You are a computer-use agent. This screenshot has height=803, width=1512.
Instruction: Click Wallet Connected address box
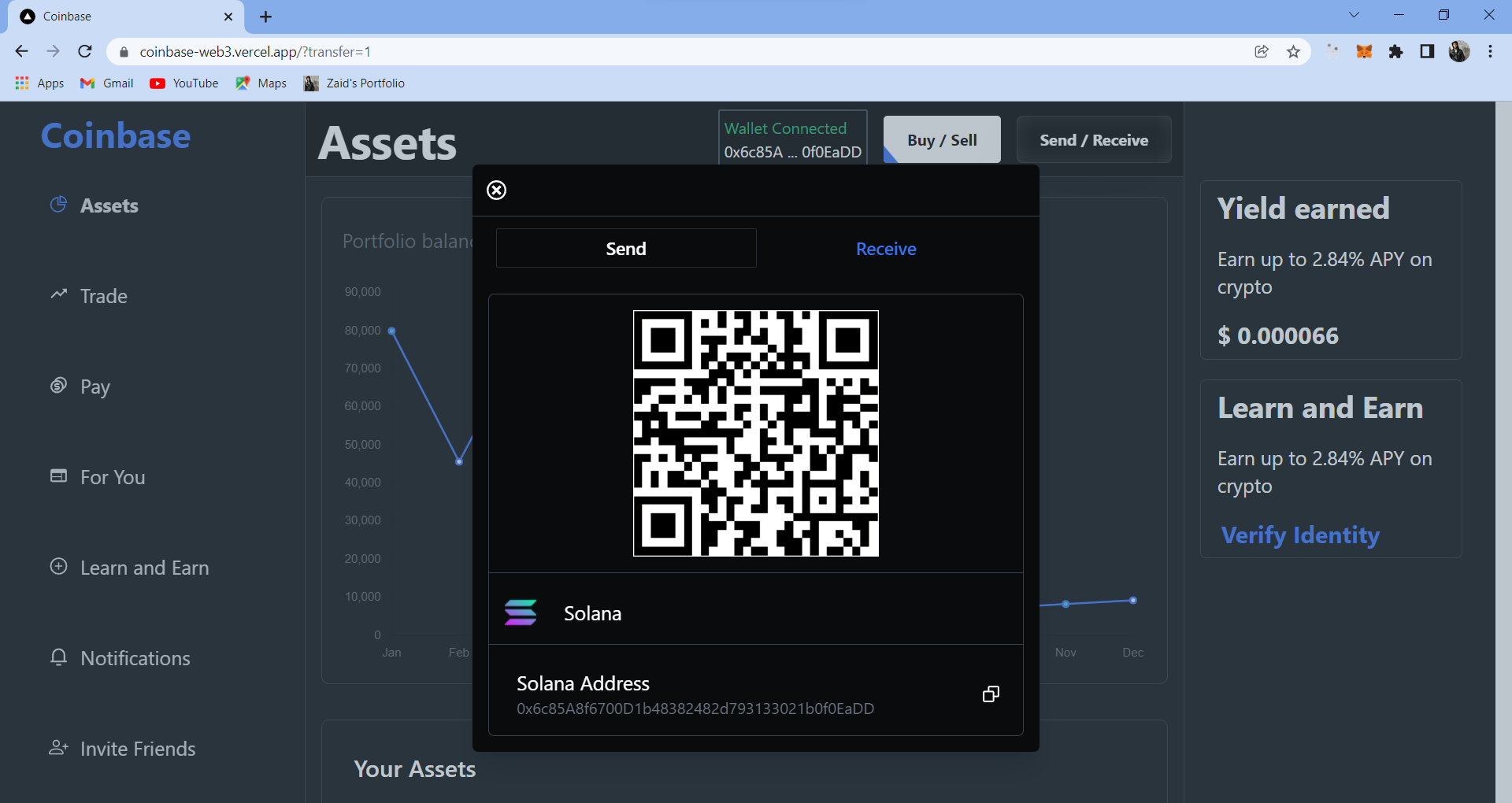[x=793, y=139]
